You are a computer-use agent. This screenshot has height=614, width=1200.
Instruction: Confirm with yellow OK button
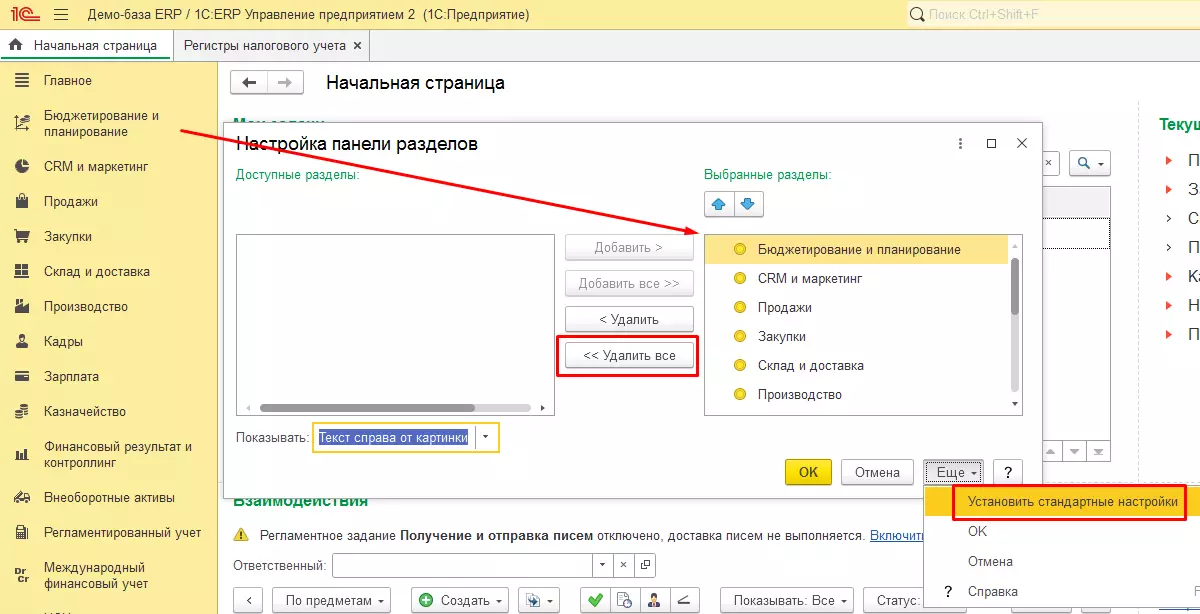(x=809, y=472)
